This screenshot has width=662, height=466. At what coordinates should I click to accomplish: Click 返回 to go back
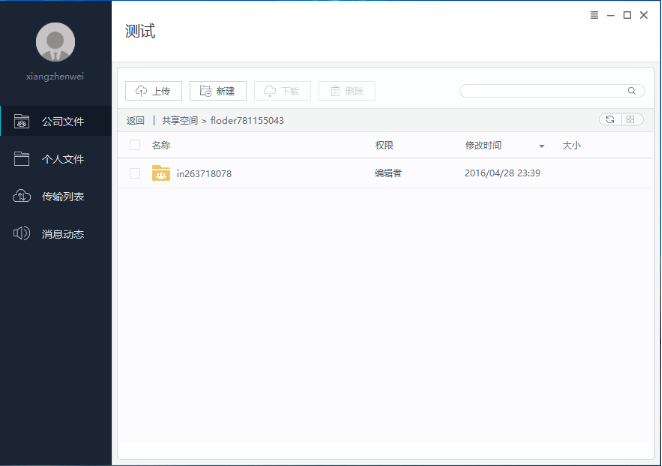click(135, 121)
